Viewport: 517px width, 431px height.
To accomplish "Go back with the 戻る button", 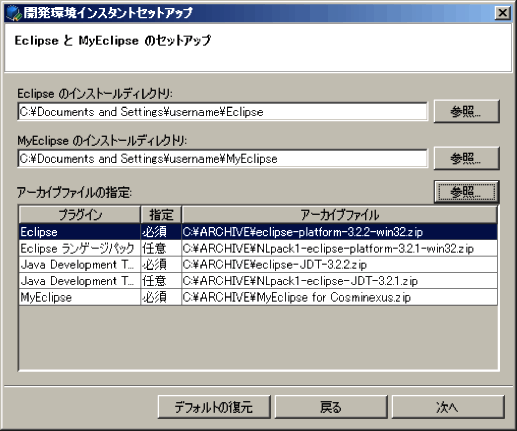I will pyautogui.click(x=331, y=407).
